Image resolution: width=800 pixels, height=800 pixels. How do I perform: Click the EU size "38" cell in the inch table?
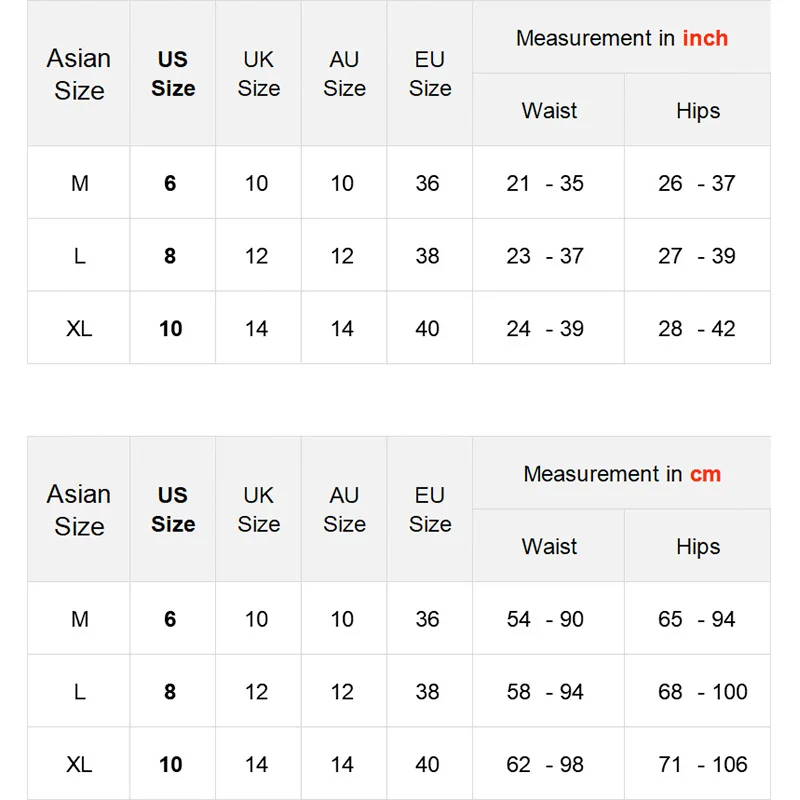428,256
